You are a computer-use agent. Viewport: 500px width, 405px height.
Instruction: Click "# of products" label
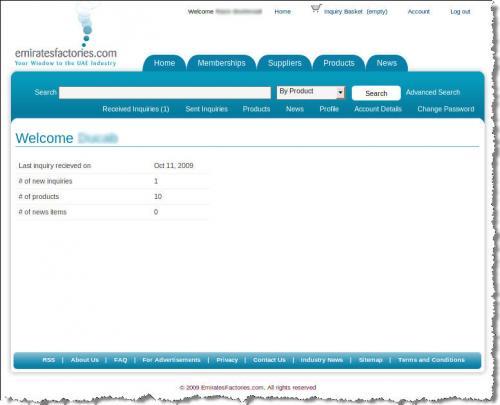click(39, 197)
